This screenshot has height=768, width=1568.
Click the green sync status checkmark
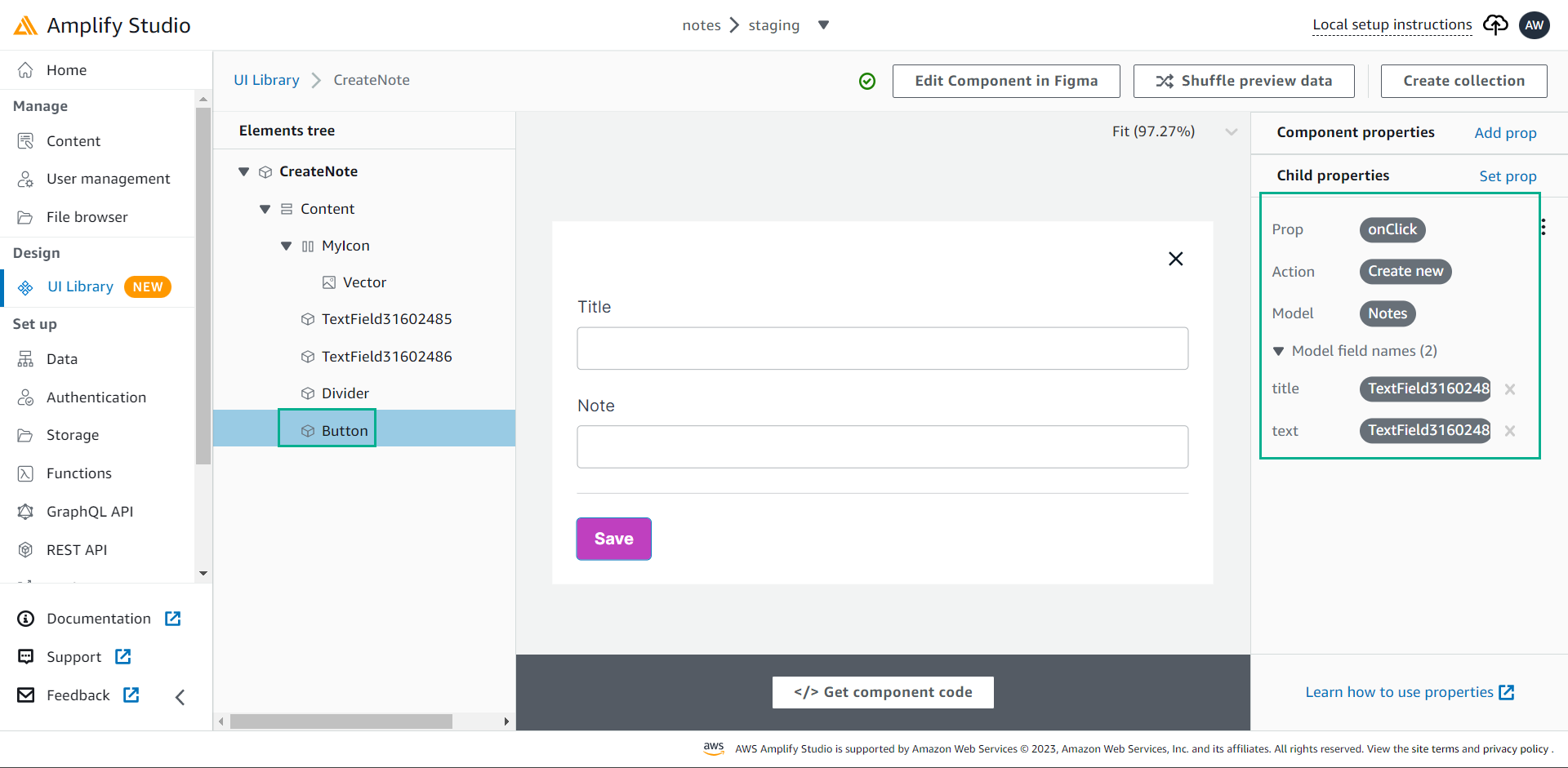(x=867, y=81)
